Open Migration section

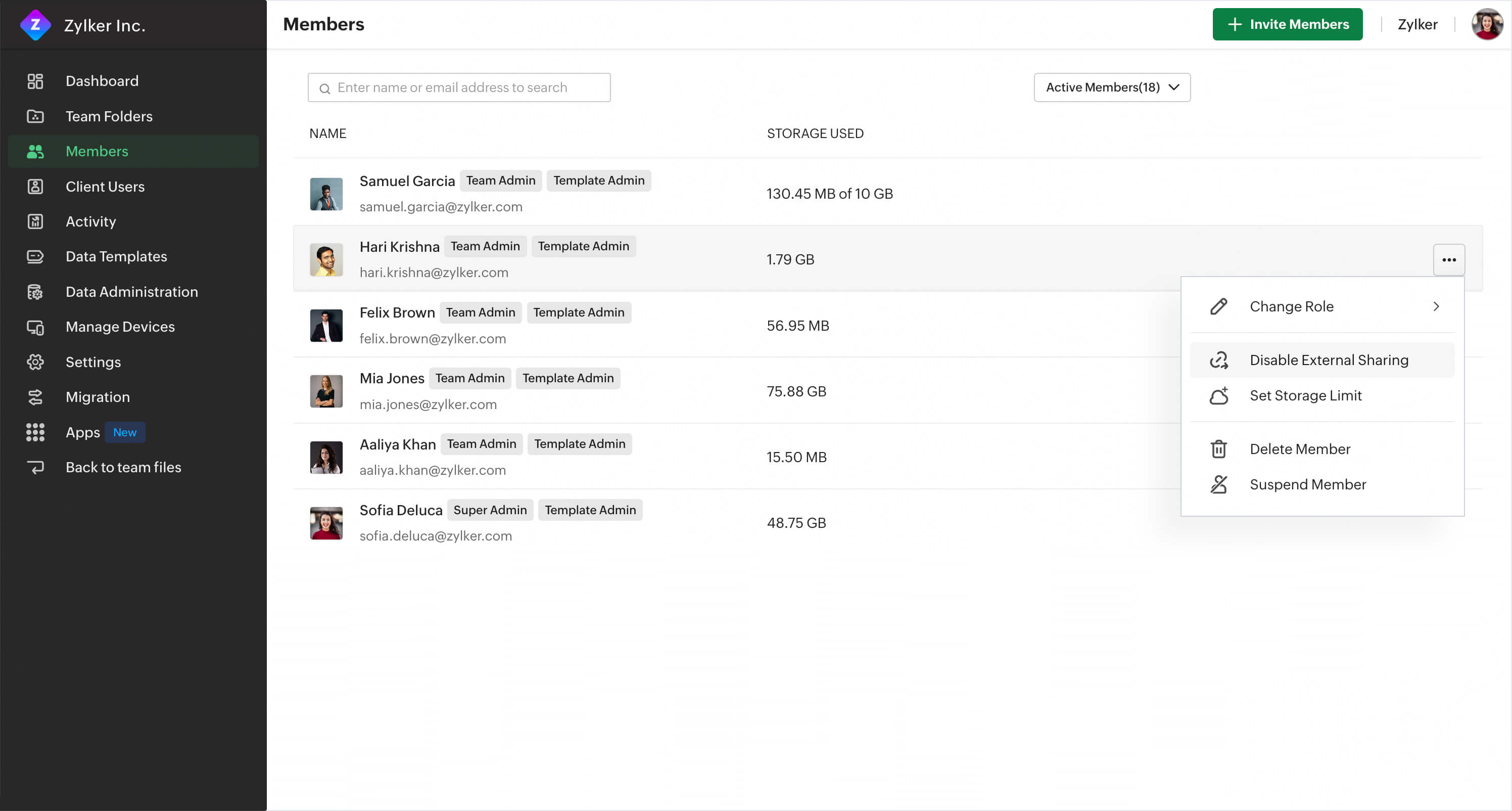tap(98, 397)
